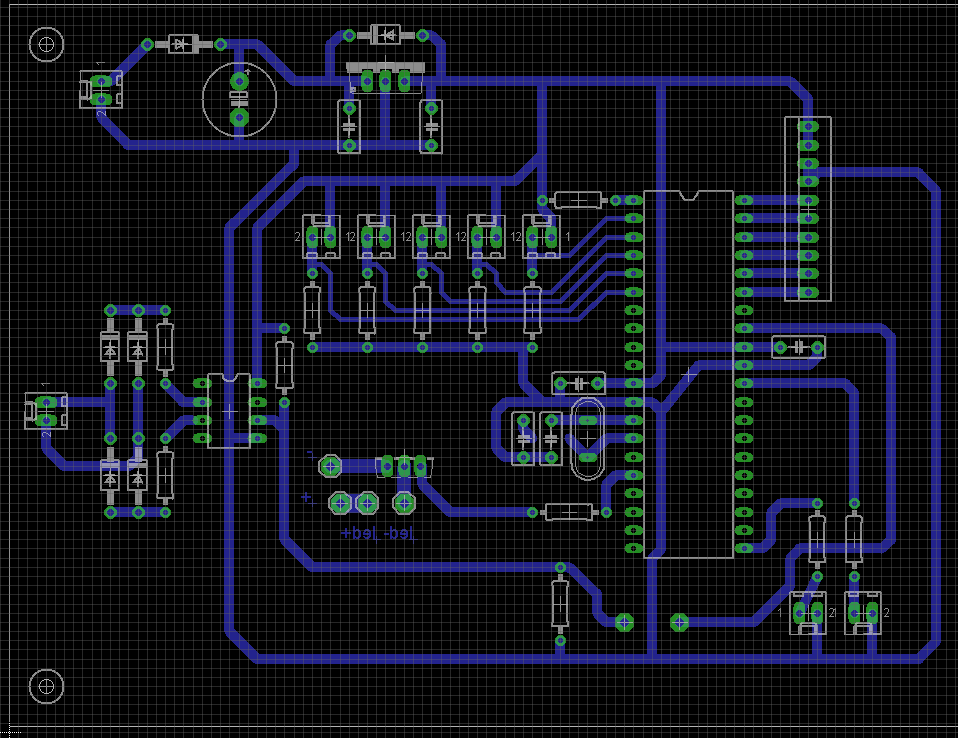This screenshot has height=738, width=958.
Task: Click the horizontal resistor above microcontroller's top-left pin
Action: click(578, 199)
